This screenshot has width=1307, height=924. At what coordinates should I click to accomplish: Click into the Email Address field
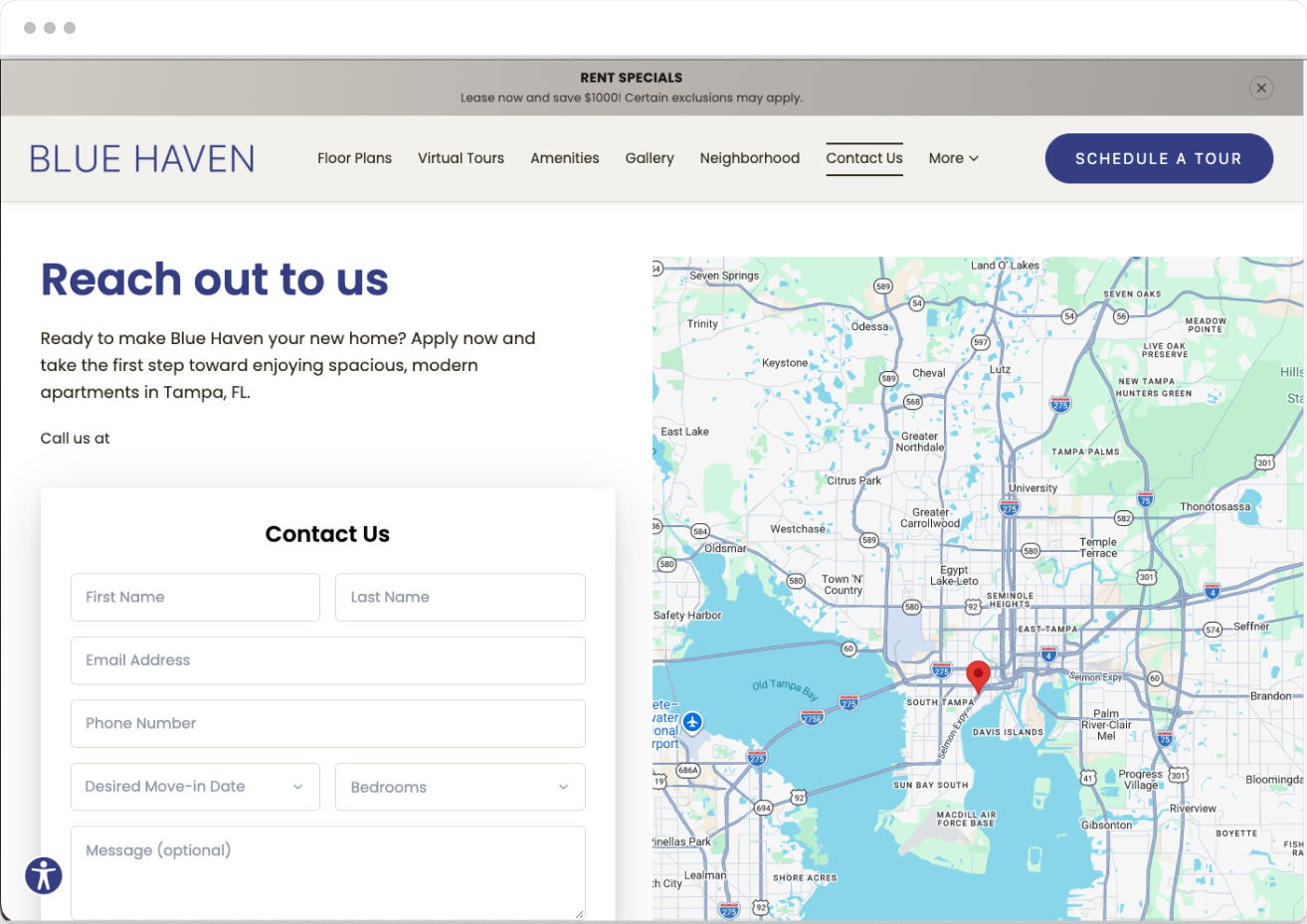point(328,660)
